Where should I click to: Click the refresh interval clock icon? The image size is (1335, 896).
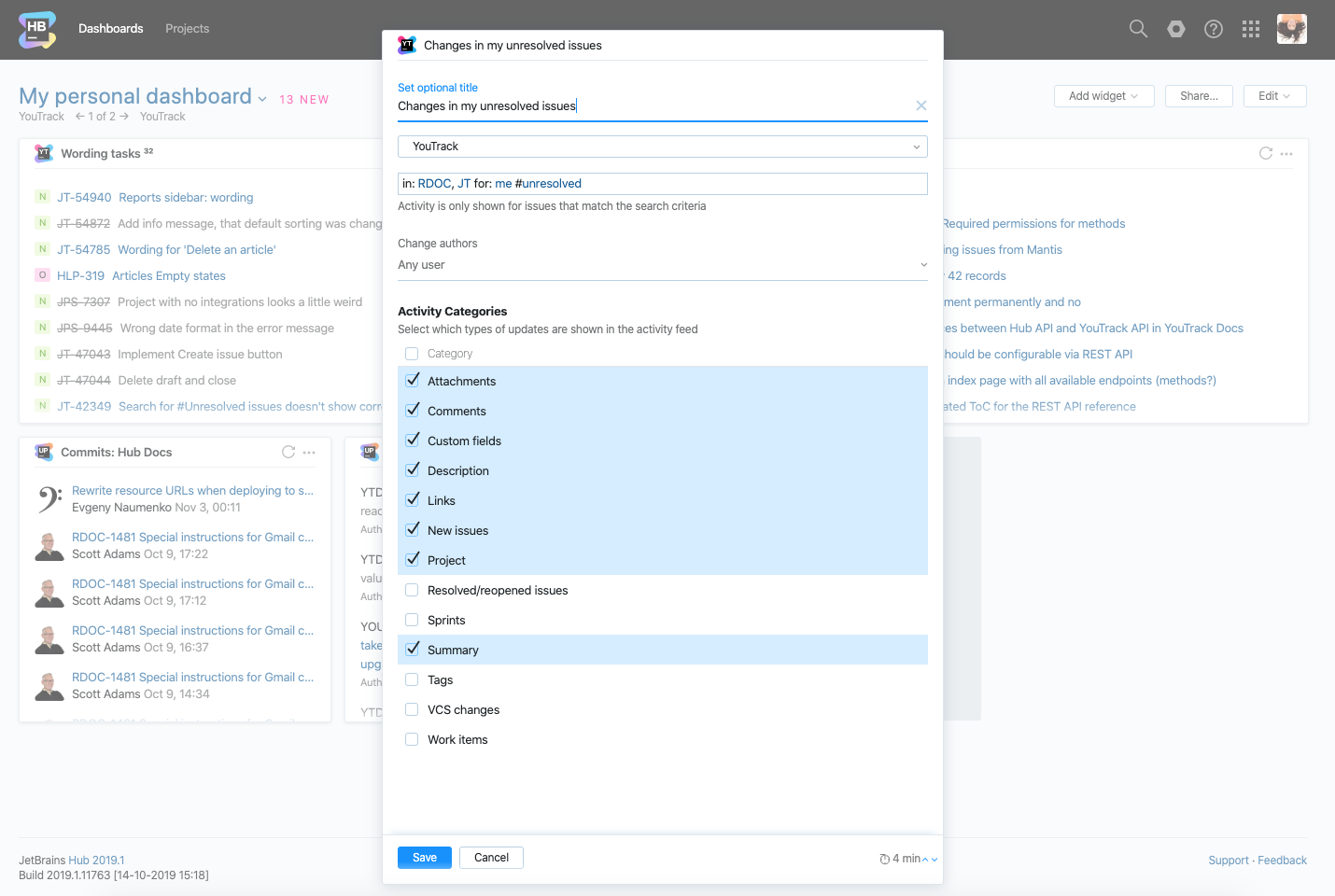pos(884,859)
